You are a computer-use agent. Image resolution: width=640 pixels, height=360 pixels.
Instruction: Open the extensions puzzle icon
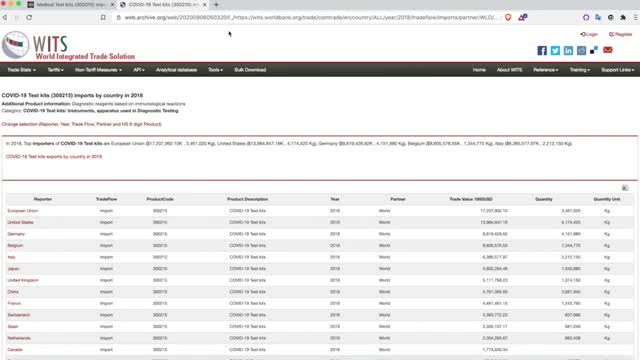[623, 17]
